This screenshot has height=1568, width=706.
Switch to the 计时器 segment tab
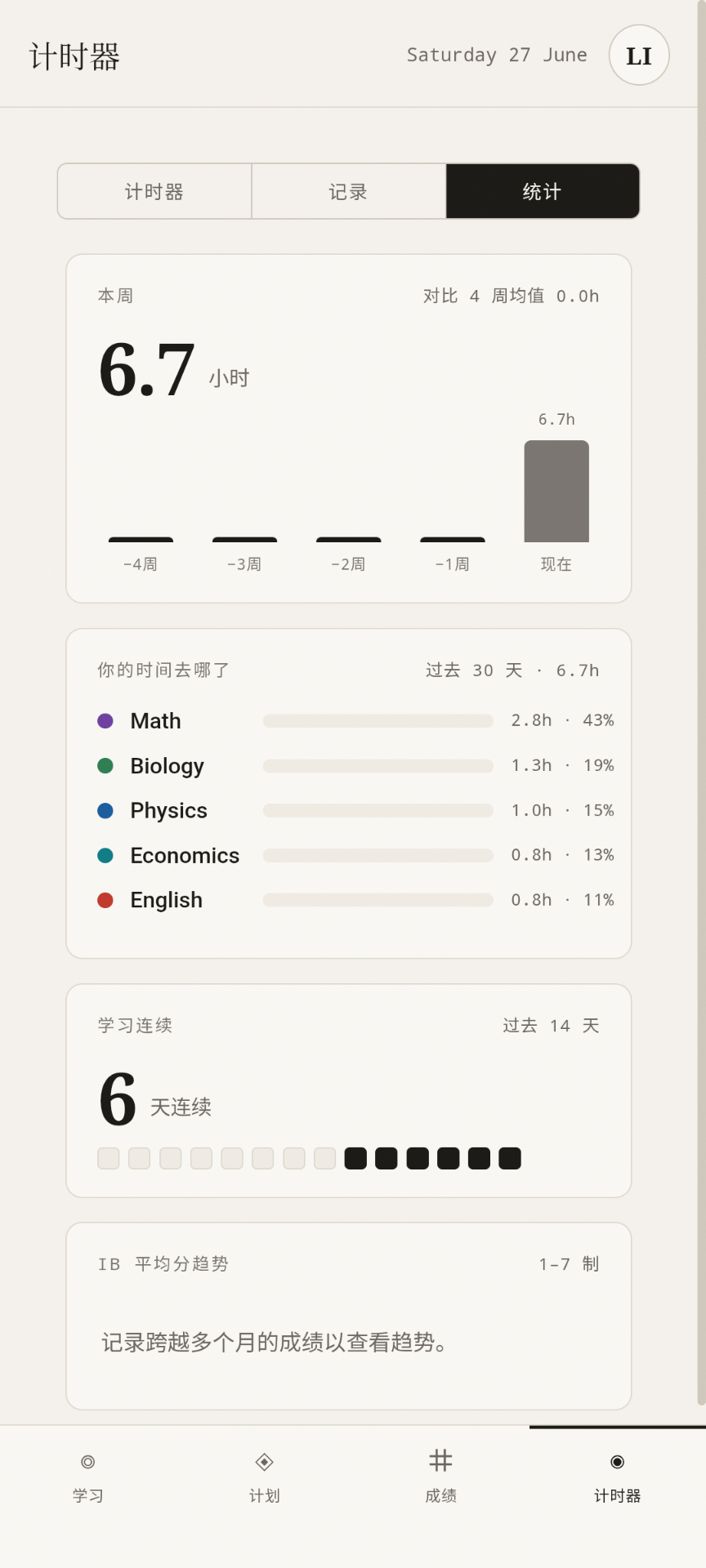pos(154,191)
